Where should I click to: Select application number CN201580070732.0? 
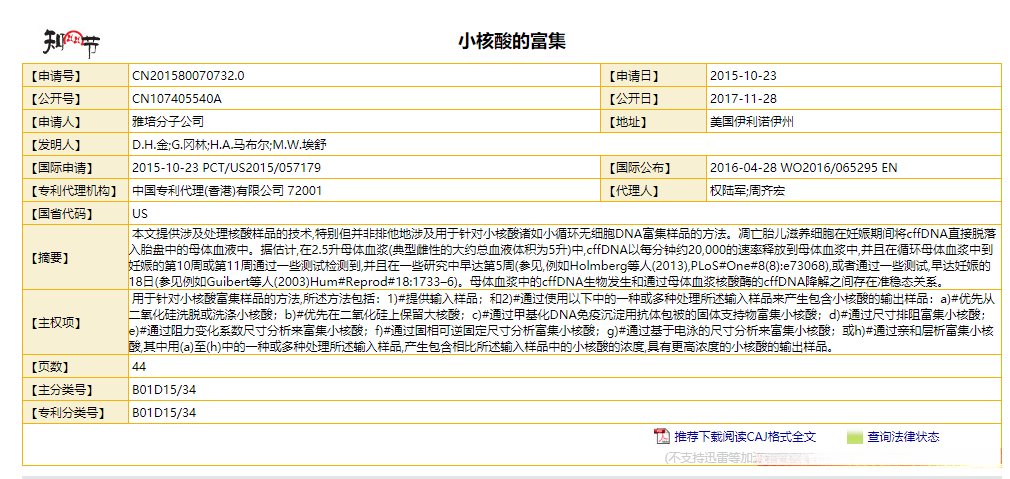tap(188, 75)
